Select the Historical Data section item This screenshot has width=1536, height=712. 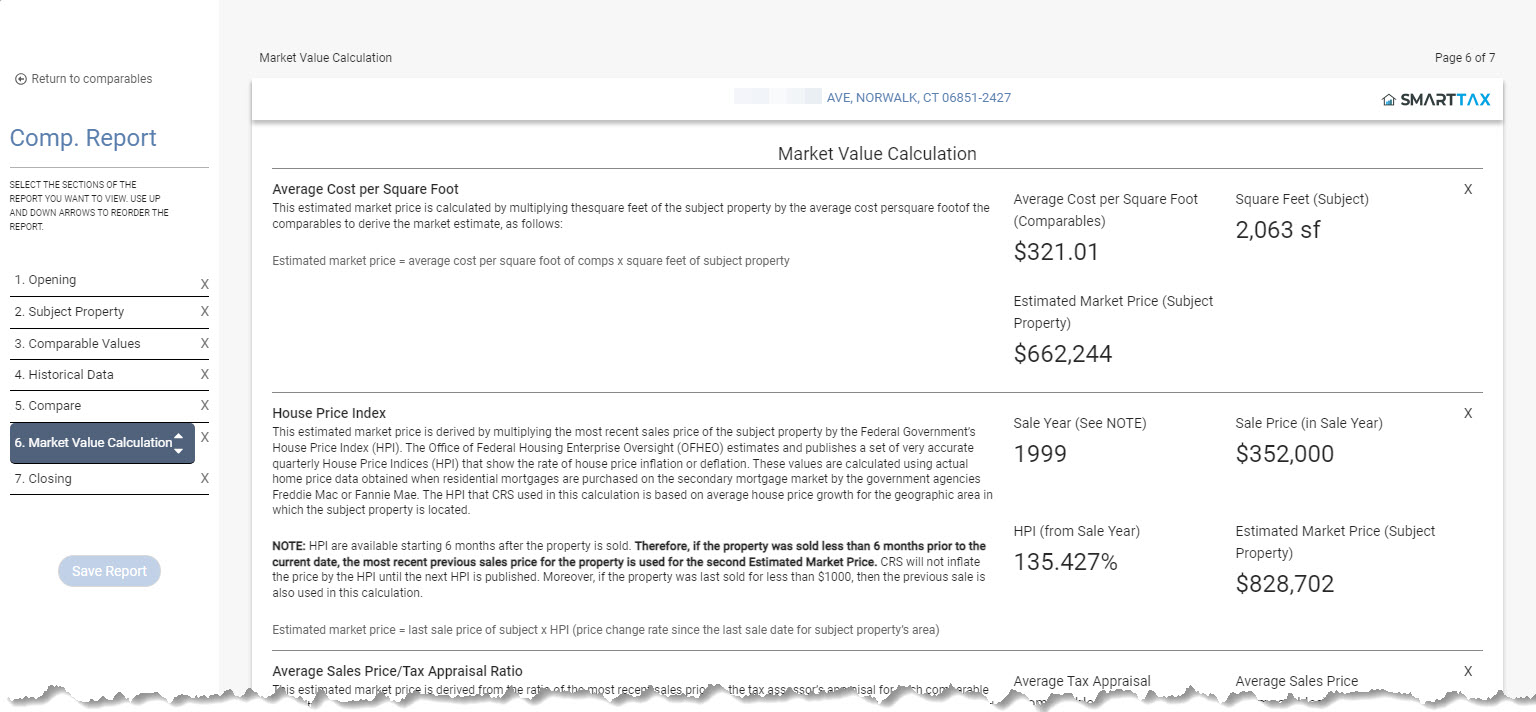[x=64, y=374]
